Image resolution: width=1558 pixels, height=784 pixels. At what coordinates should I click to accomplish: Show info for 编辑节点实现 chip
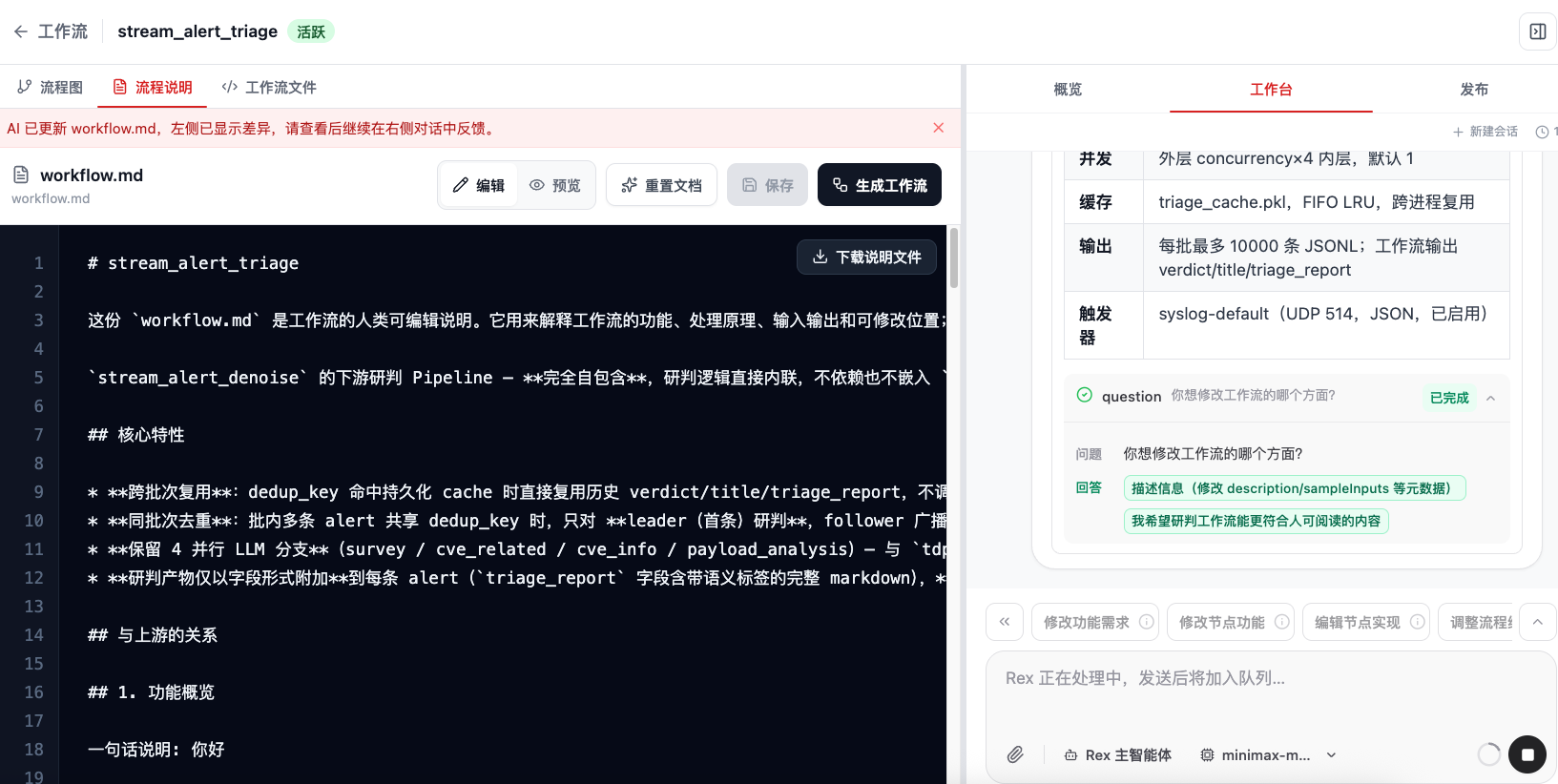tap(1418, 622)
